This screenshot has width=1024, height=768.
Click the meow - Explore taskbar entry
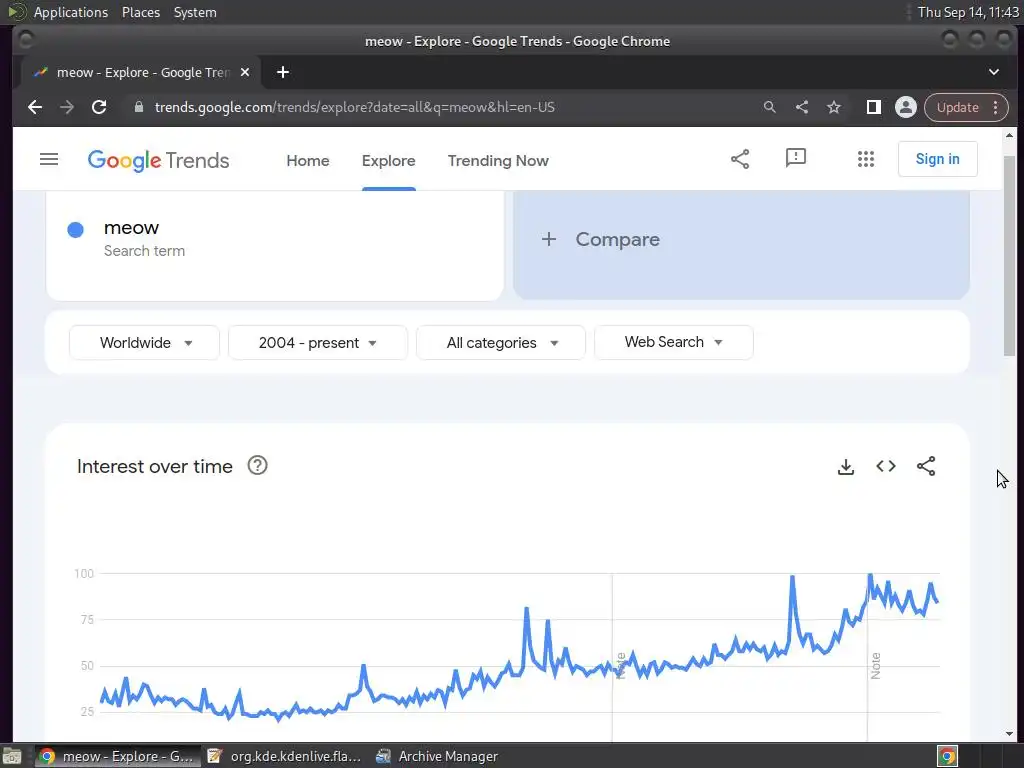(118, 756)
